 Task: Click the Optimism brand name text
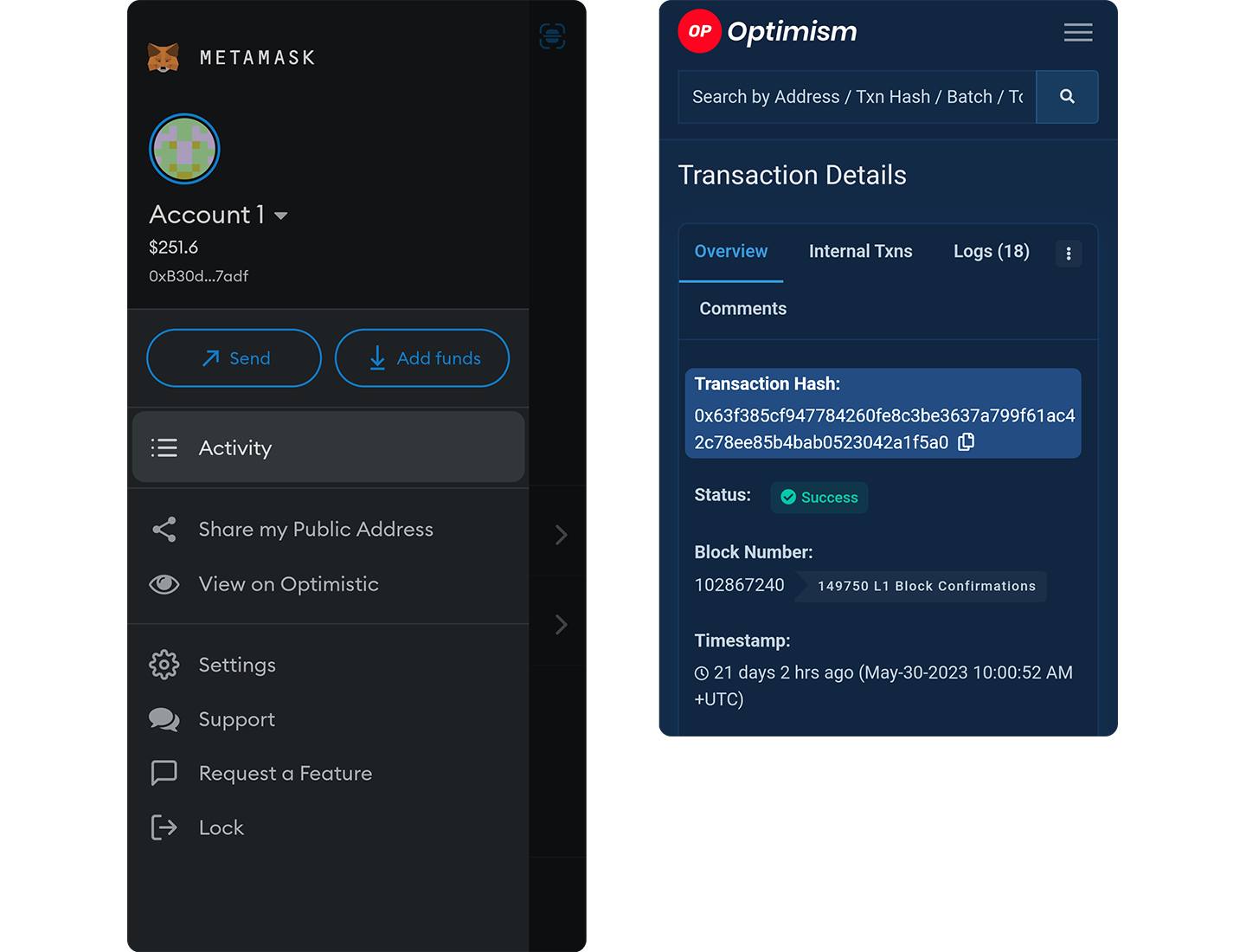[x=792, y=32]
